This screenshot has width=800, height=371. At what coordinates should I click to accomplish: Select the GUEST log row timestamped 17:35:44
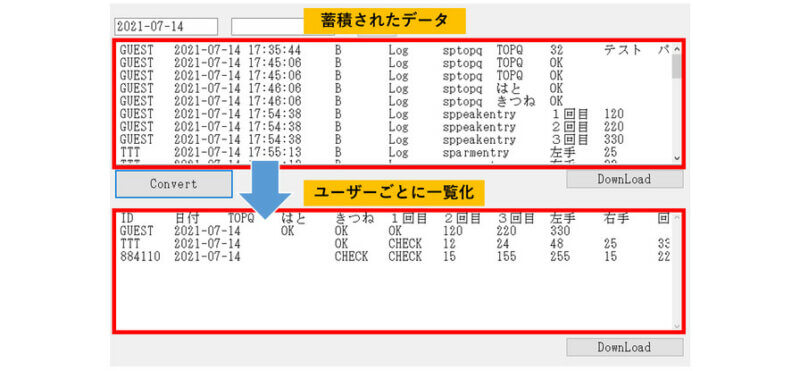coord(393,50)
